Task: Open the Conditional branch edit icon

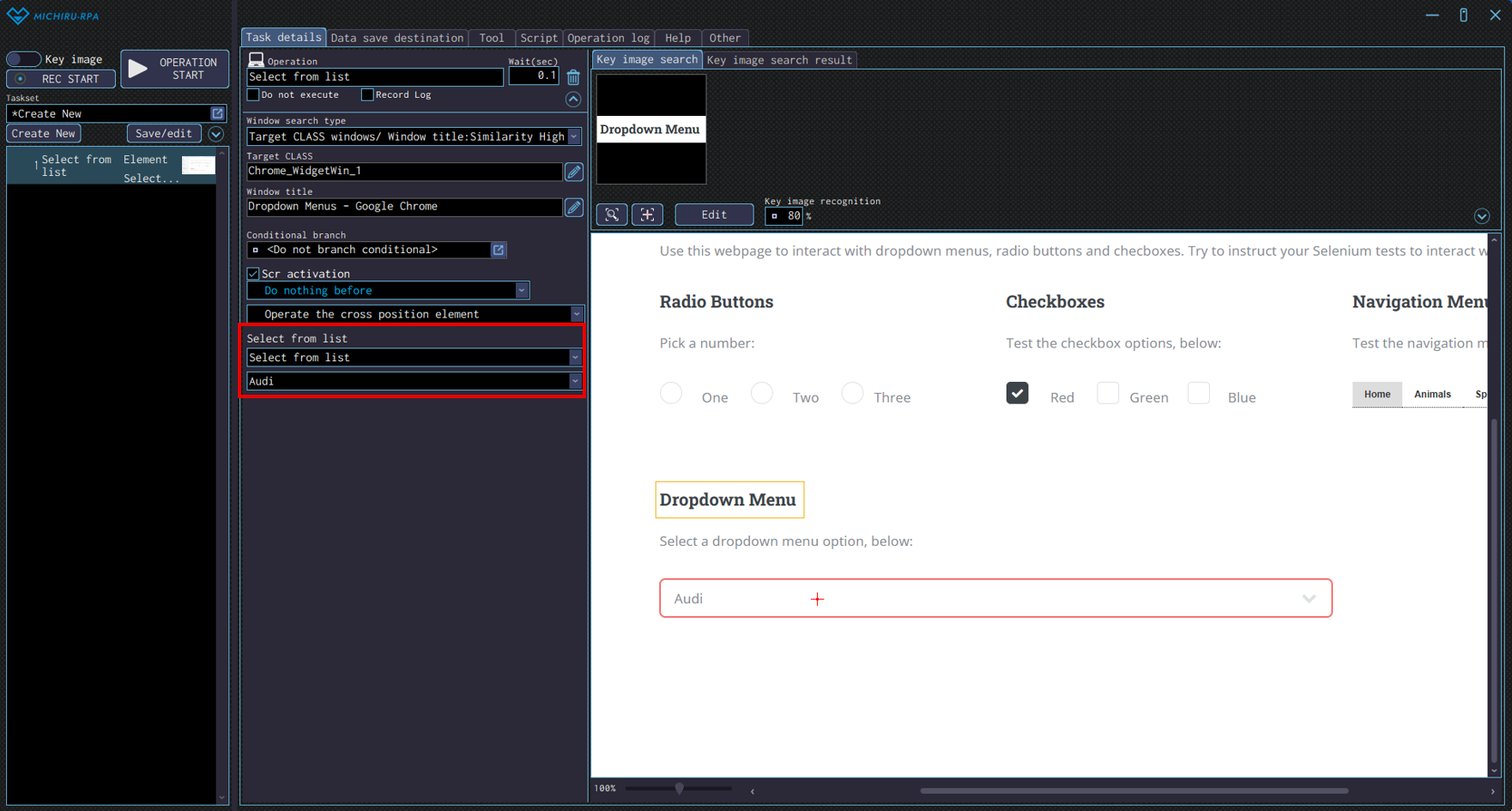Action: [499, 250]
